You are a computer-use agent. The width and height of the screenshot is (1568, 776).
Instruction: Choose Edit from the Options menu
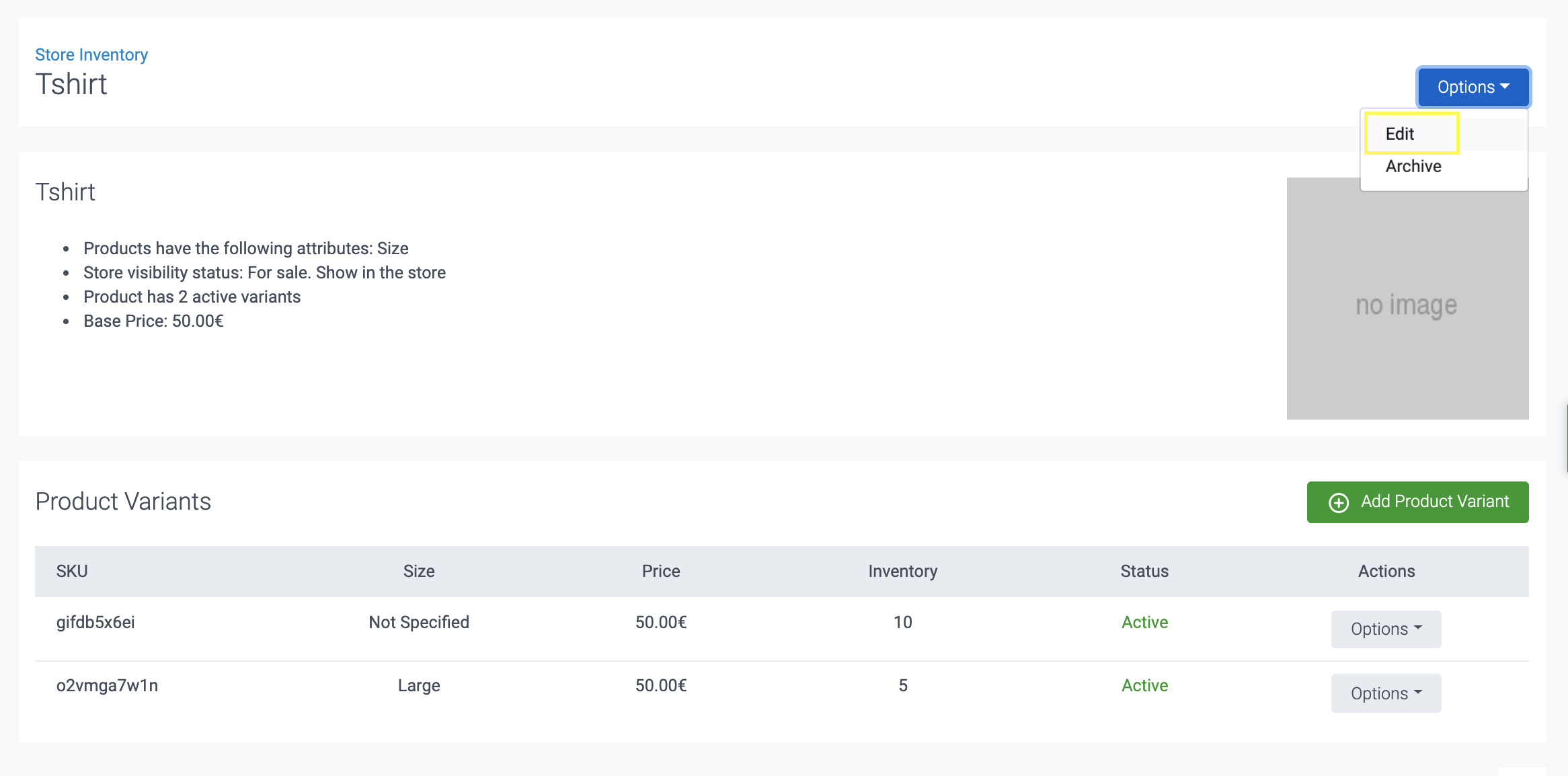1400,134
